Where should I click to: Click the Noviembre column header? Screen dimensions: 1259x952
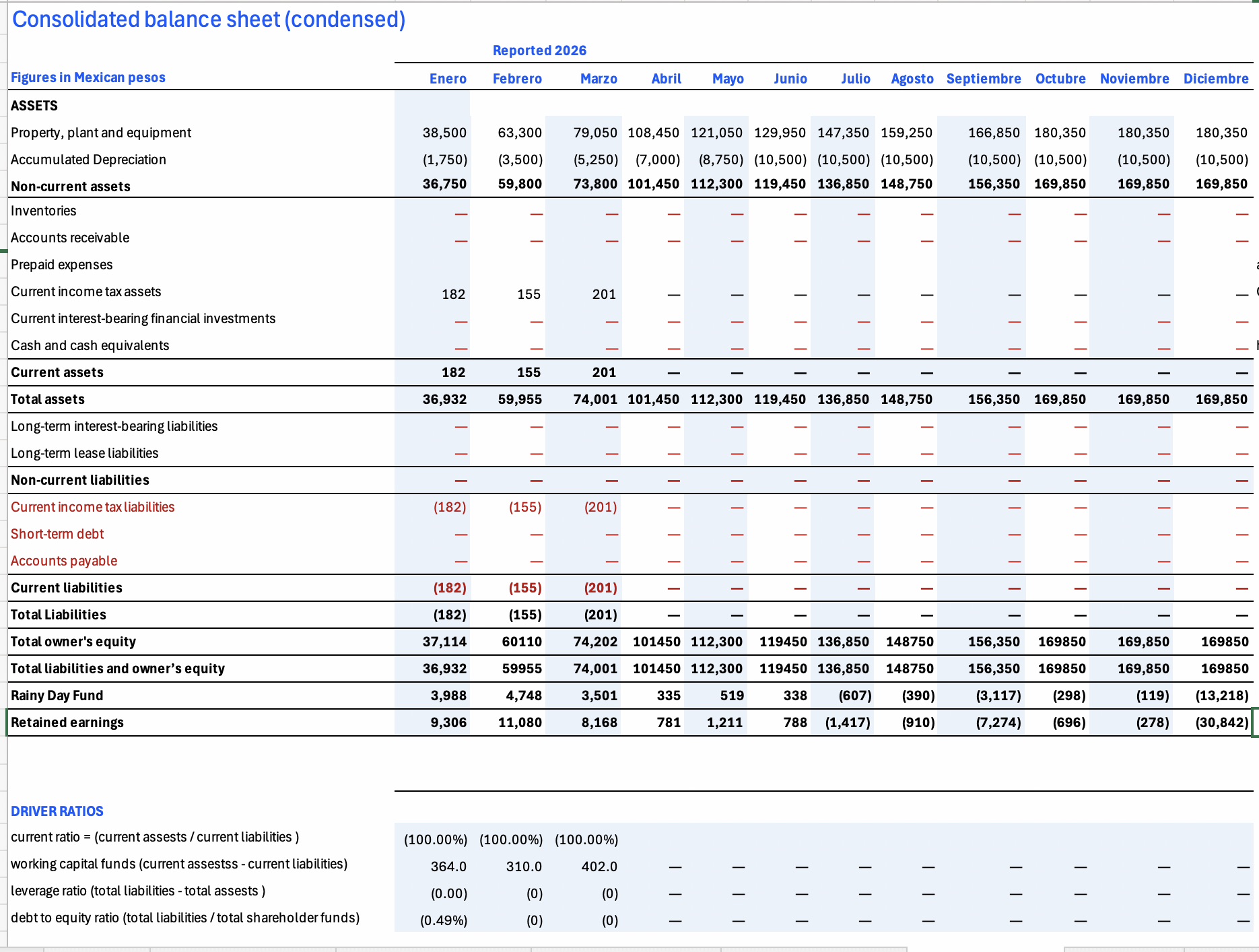tap(1134, 79)
